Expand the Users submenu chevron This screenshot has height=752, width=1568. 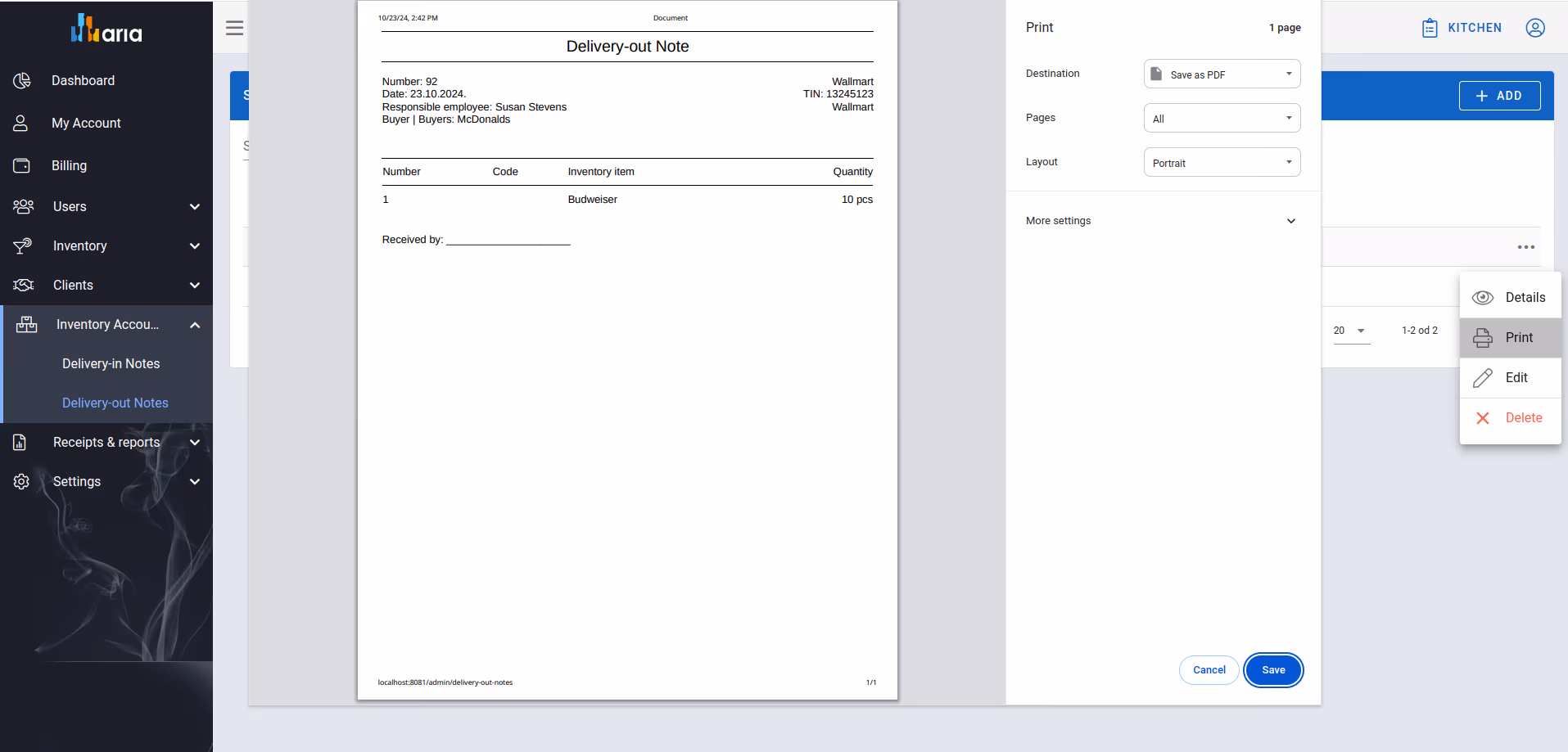pos(195,206)
